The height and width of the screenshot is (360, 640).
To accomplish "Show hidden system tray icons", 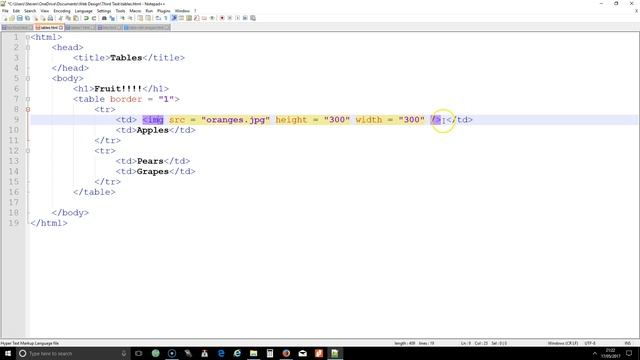I will 595,353.
